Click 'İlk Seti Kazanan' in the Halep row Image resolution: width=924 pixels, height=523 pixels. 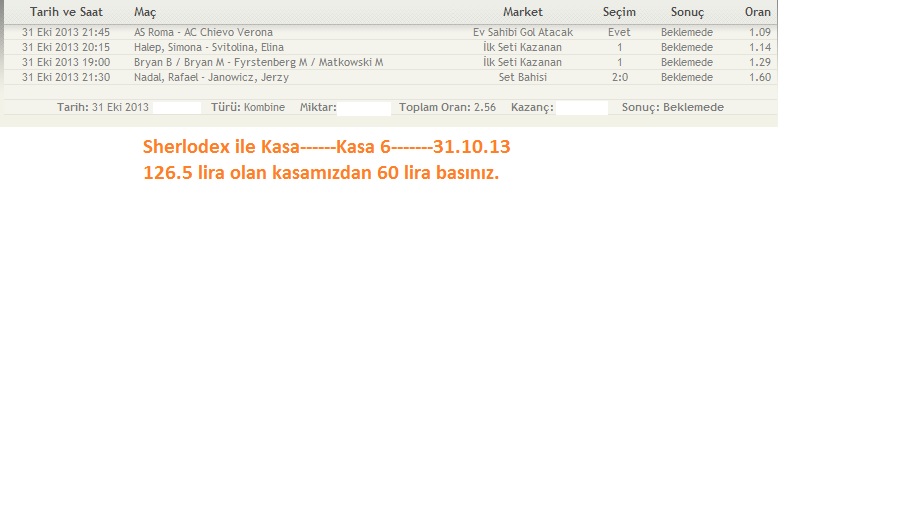[523, 47]
